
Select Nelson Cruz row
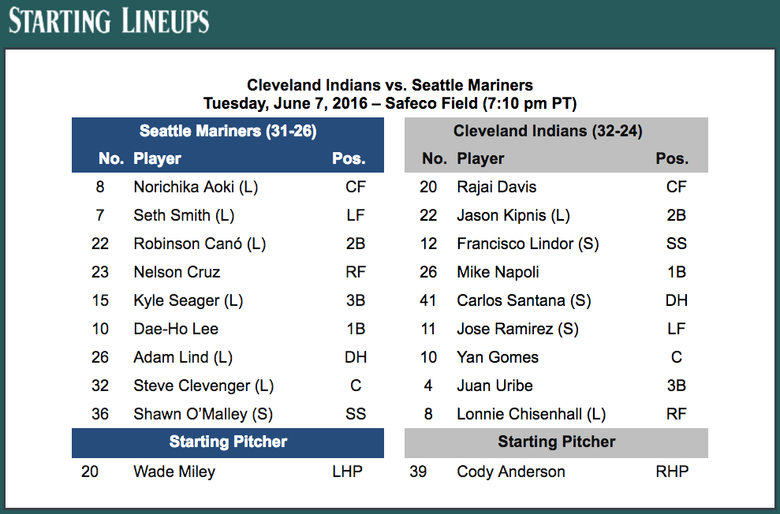[228, 272]
